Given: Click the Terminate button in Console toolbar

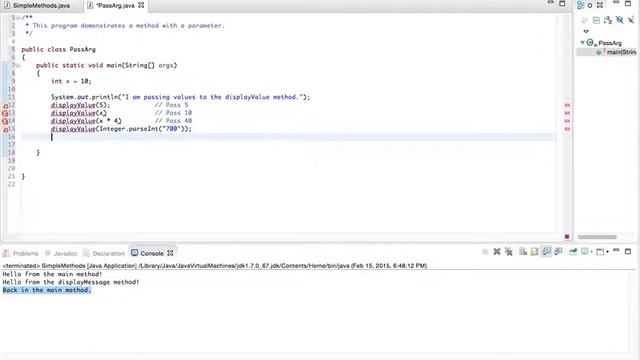Looking at the screenshot, I should [485, 252].
